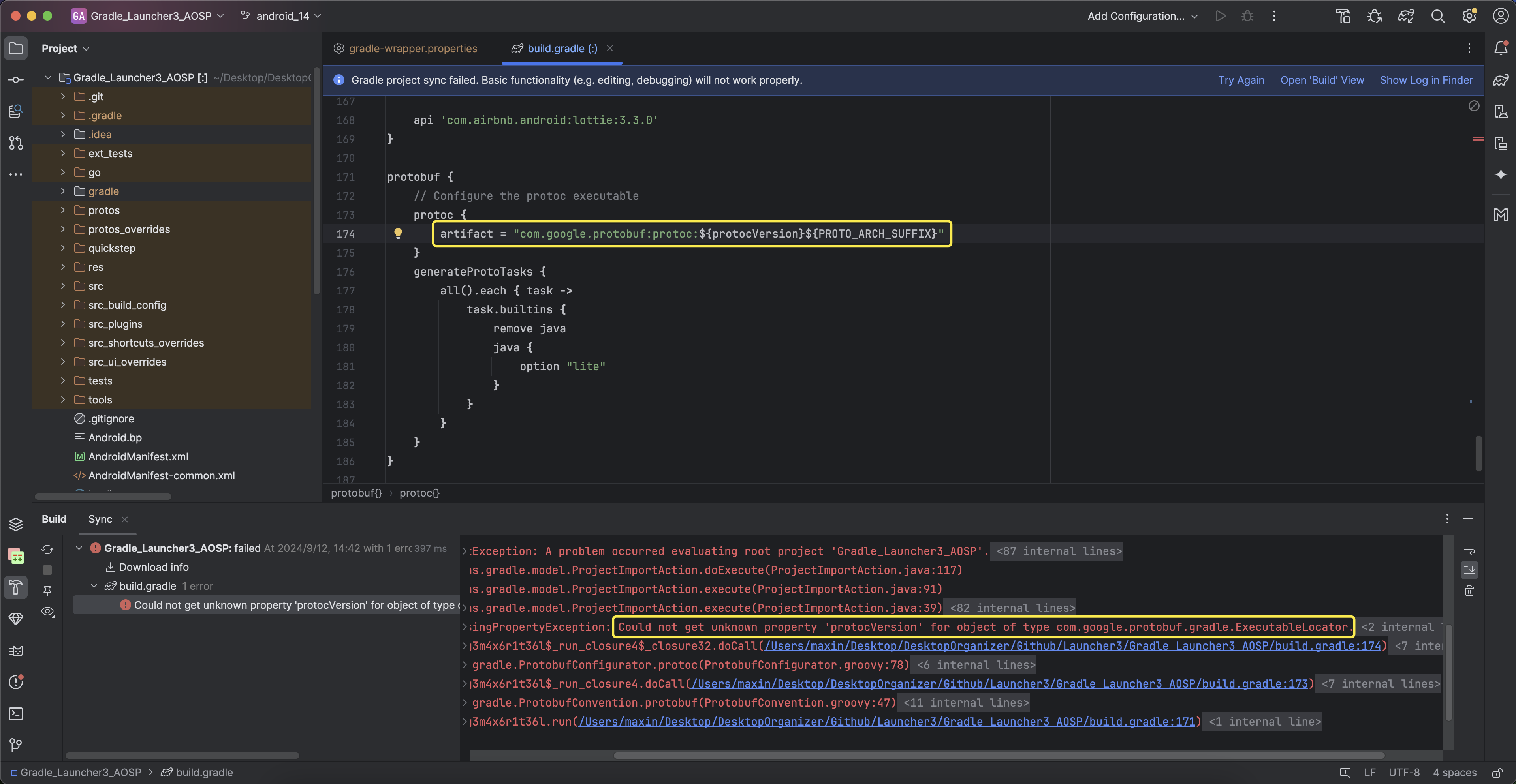The height and width of the screenshot is (784, 1516).
Task: Click the trash clear-output icon
Action: pyautogui.click(x=1469, y=591)
